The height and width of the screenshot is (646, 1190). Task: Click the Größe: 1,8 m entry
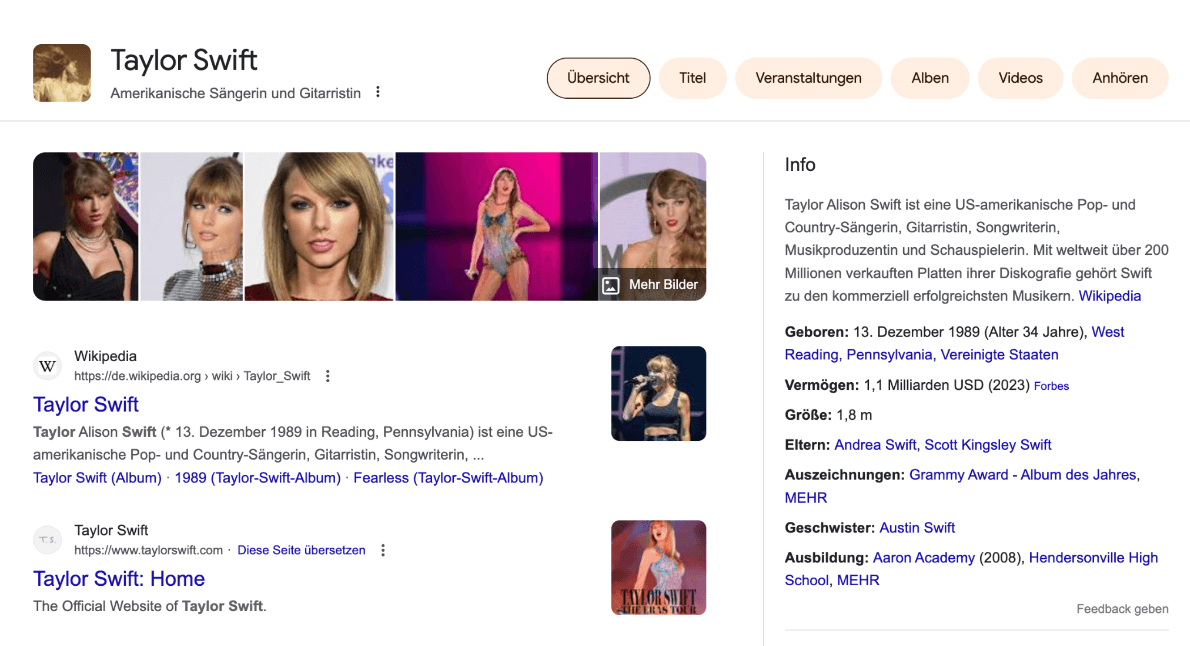[x=828, y=415]
